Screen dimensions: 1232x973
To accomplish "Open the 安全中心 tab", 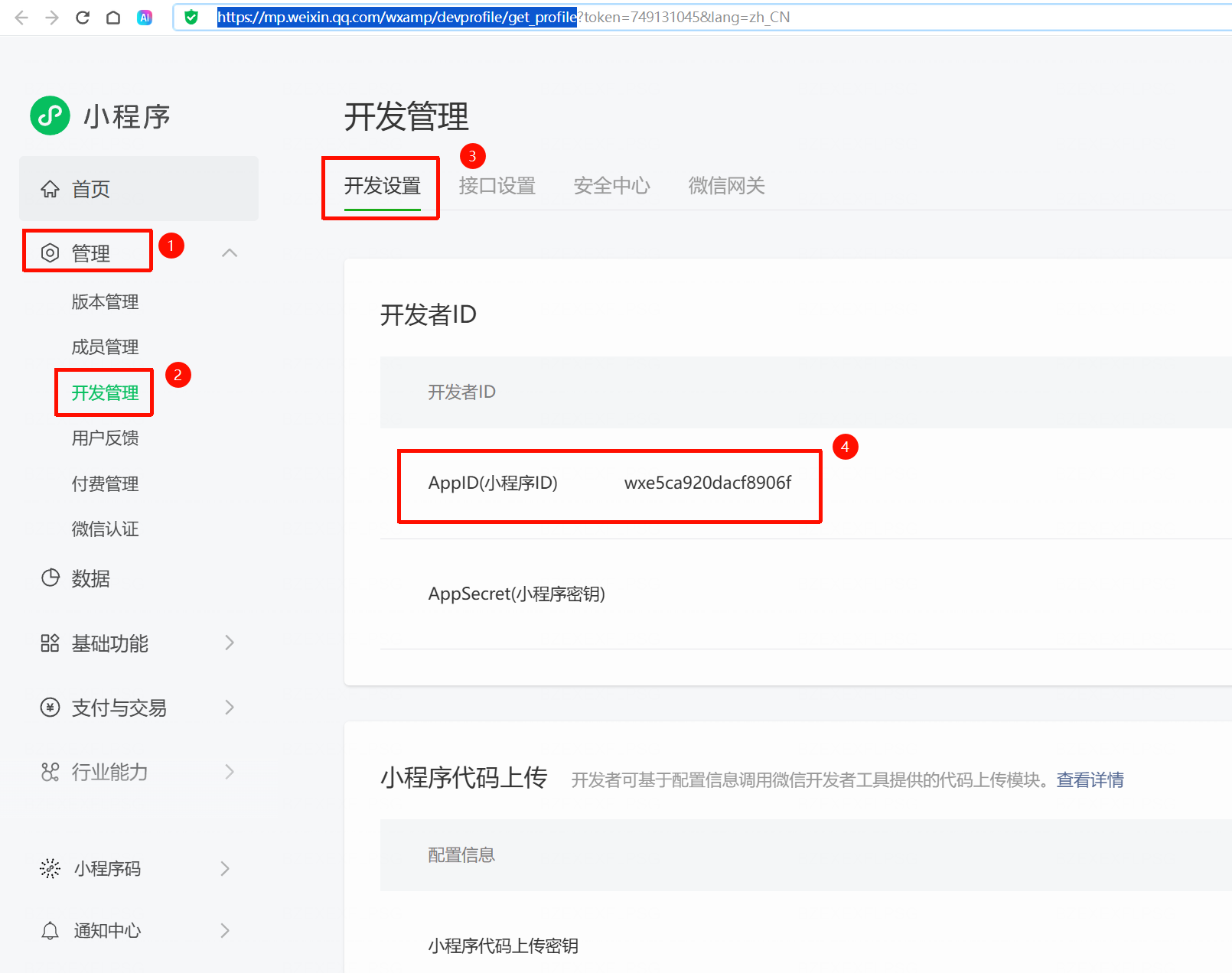I will point(611,186).
